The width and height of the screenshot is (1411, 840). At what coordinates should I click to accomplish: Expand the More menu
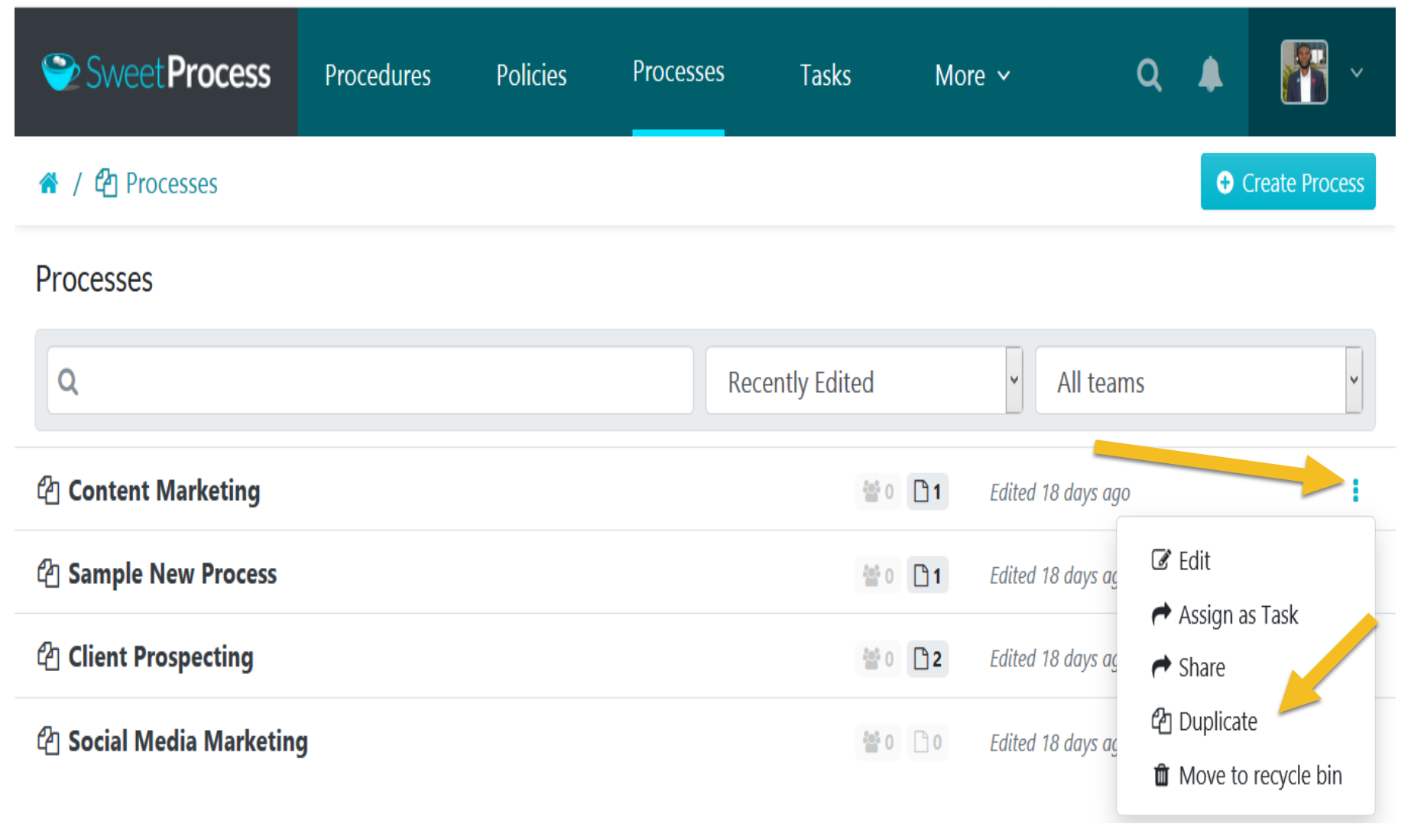[972, 75]
